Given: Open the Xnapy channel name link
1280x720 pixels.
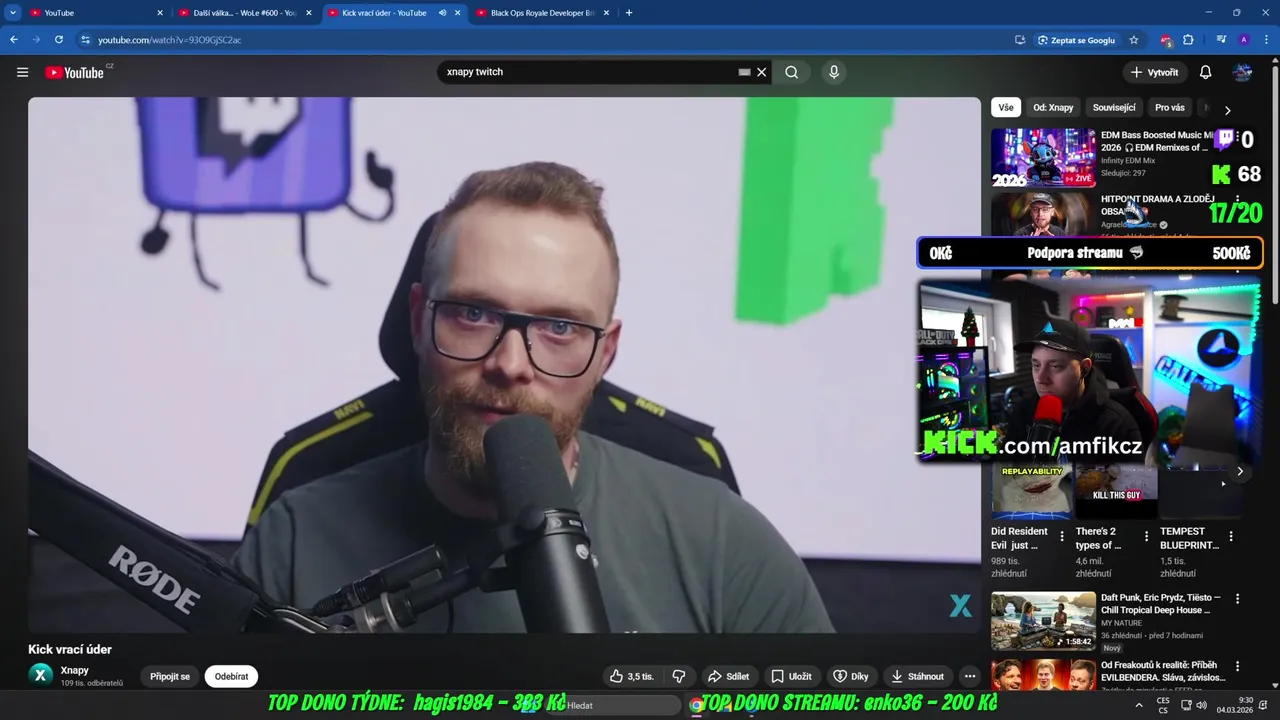Looking at the screenshot, I should (x=74, y=670).
